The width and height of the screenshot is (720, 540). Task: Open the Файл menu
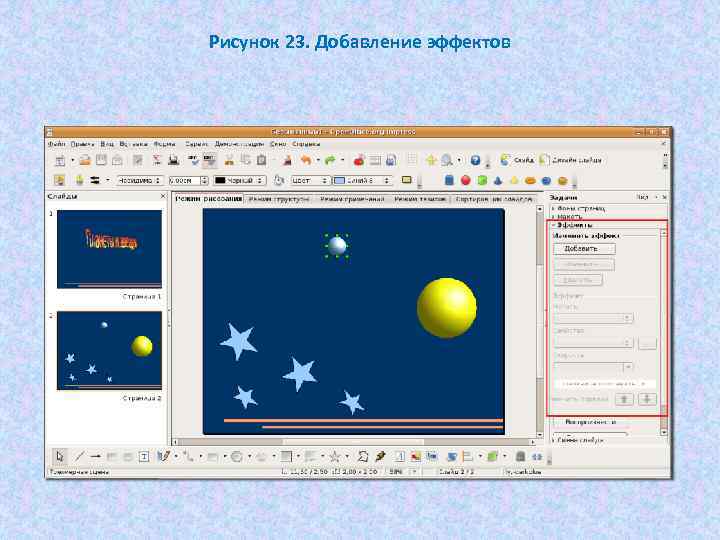57,144
